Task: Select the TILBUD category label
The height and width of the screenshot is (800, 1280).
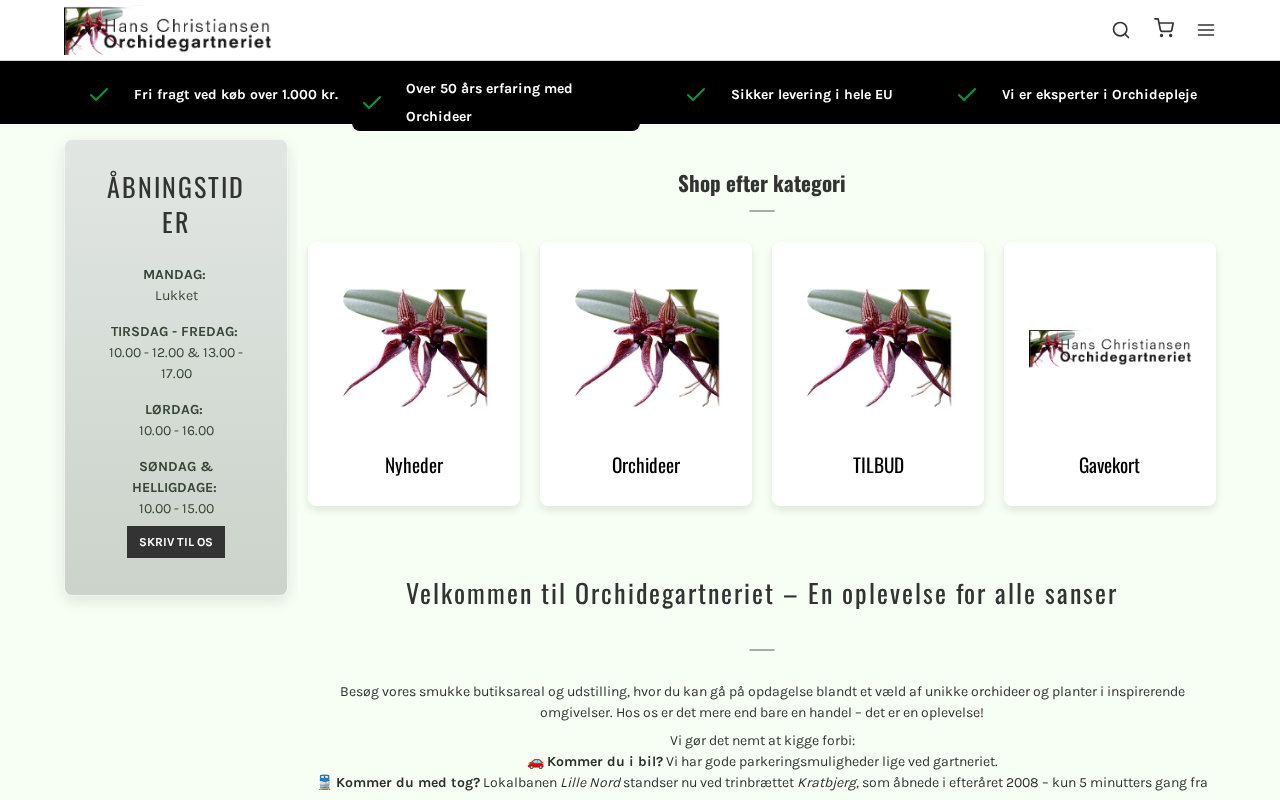Action: coord(878,465)
